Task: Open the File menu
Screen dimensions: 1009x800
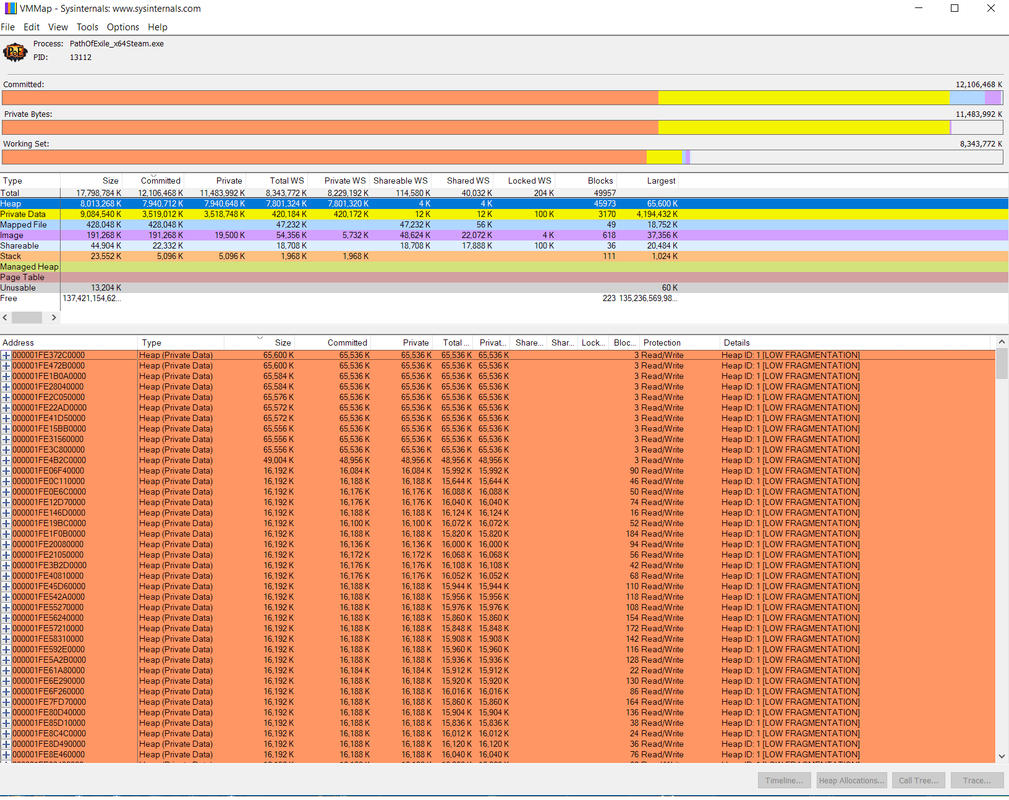Action: 8,27
